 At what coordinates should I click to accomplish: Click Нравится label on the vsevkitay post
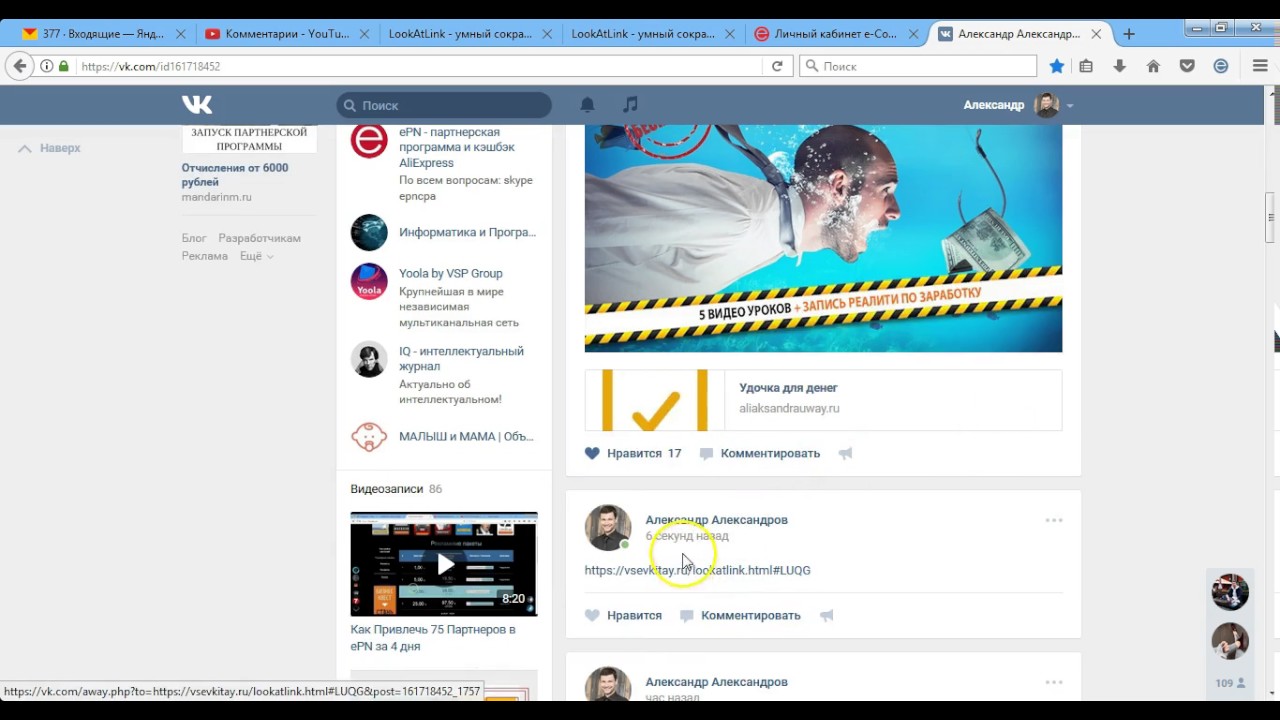(x=634, y=615)
